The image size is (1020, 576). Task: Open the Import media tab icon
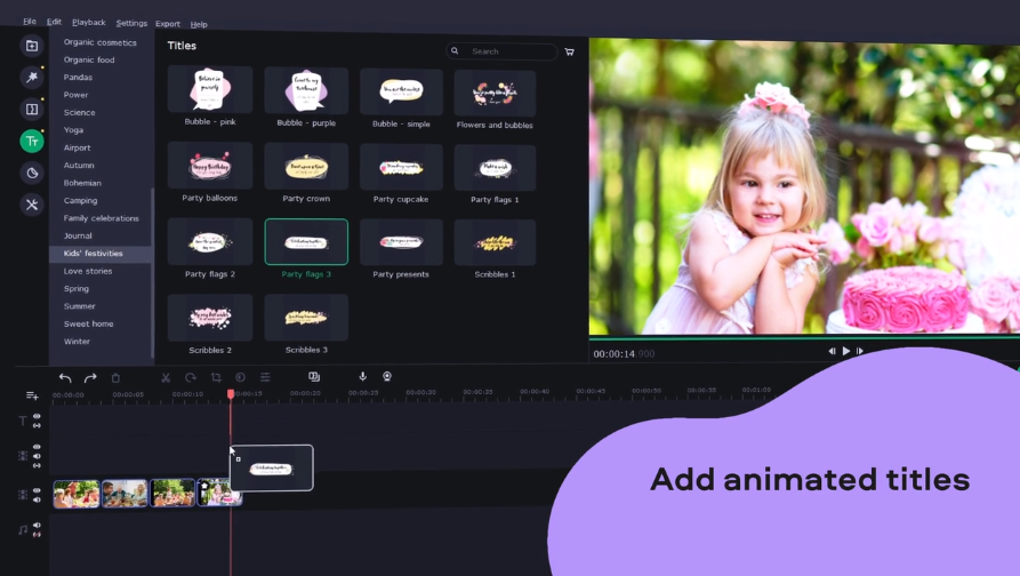tap(31, 46)
